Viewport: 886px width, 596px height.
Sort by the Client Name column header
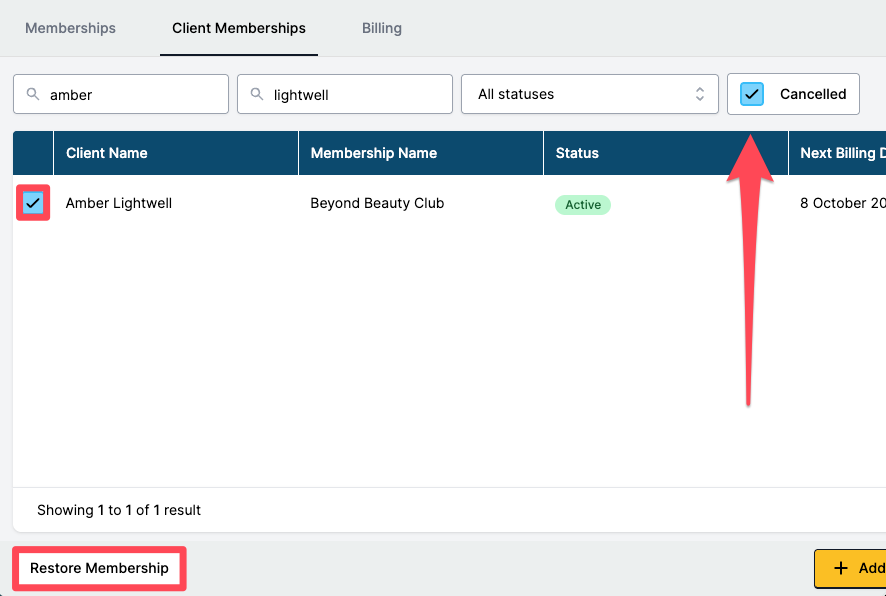106,153
